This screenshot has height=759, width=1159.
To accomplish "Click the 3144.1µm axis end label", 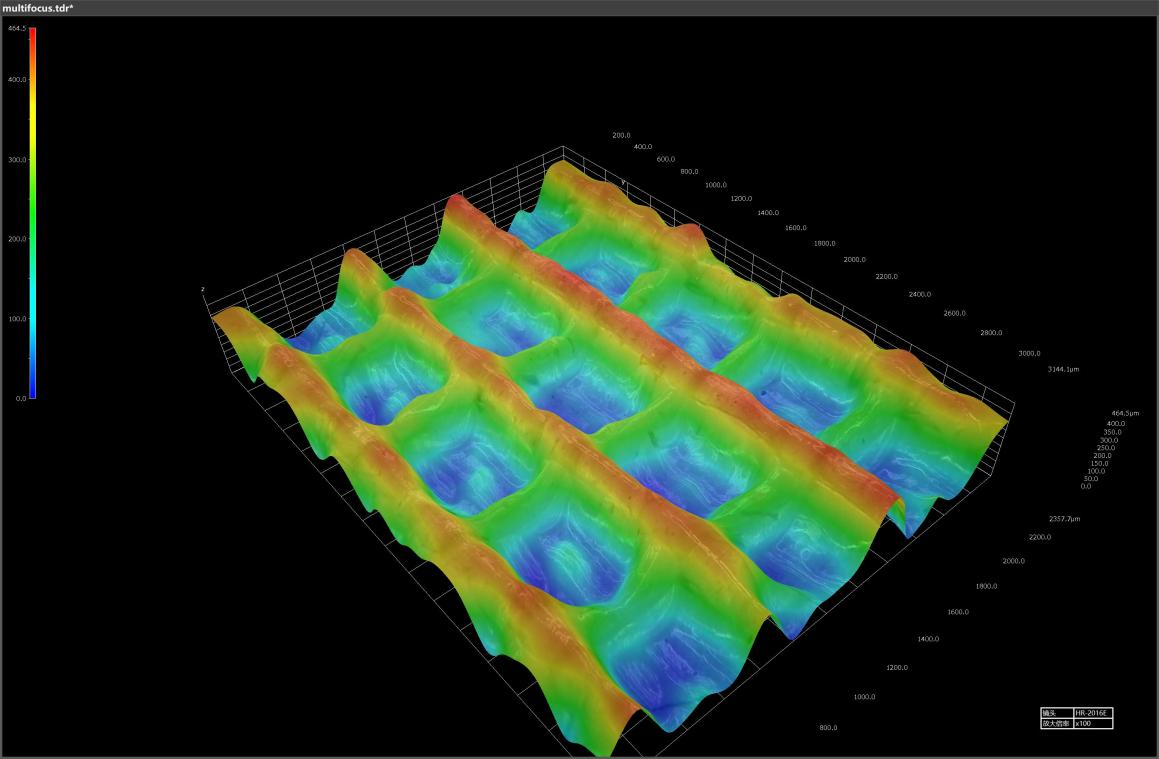I will point(1063,369).
